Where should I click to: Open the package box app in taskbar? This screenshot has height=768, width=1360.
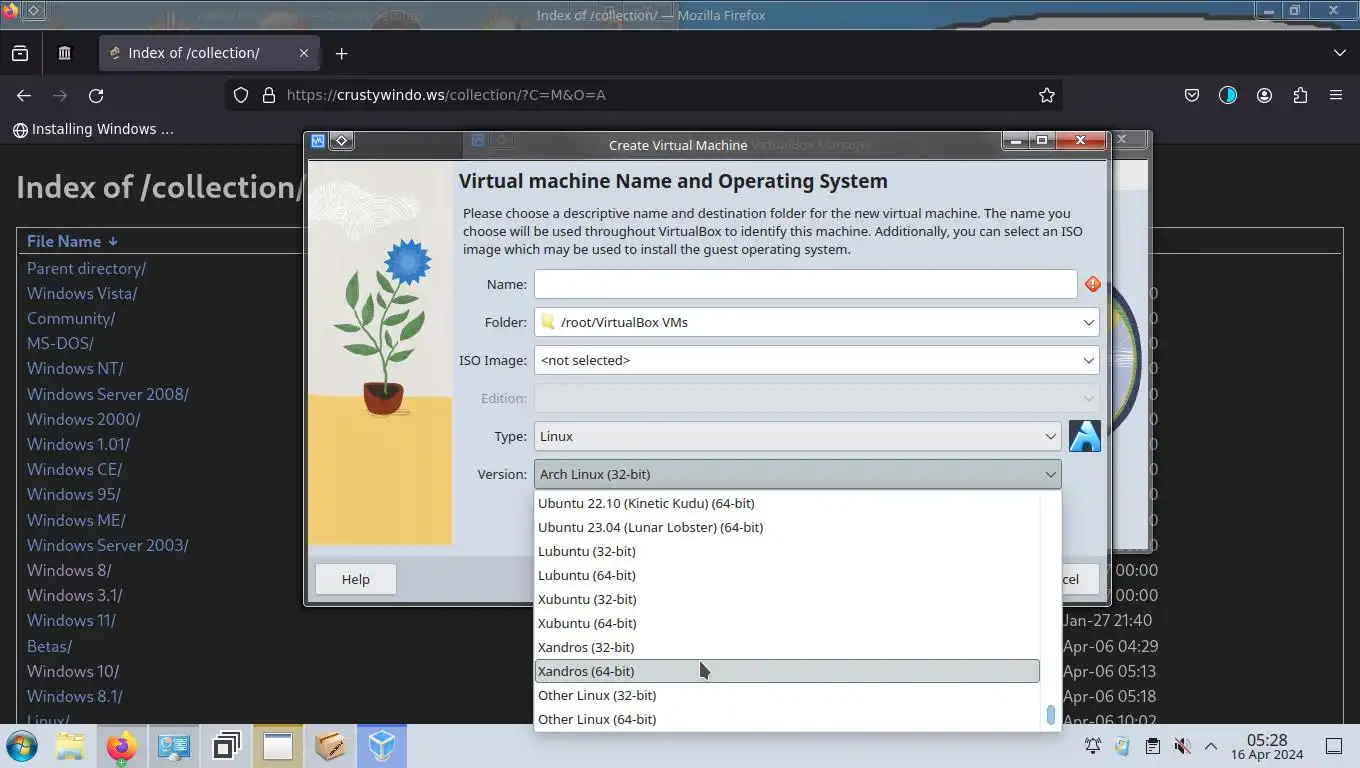(330, 746)
